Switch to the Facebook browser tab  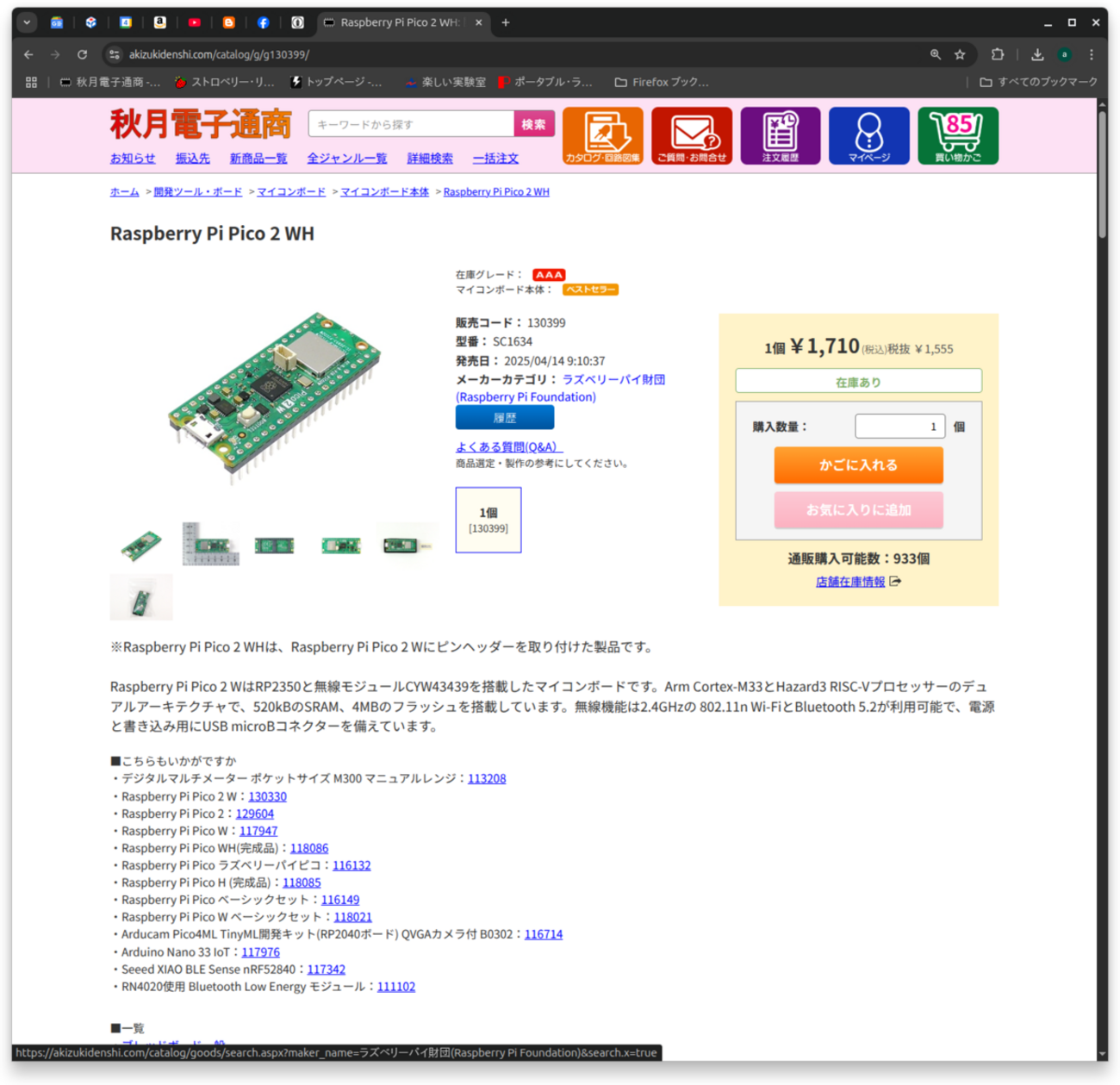(x=264, y=22)
